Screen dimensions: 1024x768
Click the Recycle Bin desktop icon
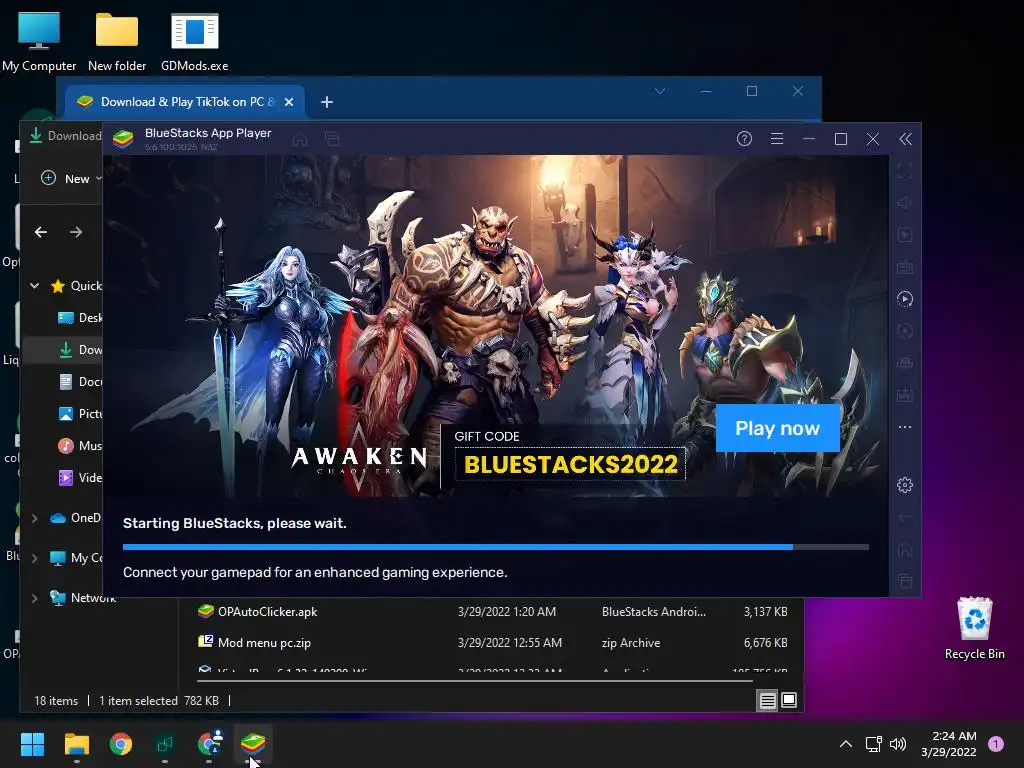click(974, 628)
